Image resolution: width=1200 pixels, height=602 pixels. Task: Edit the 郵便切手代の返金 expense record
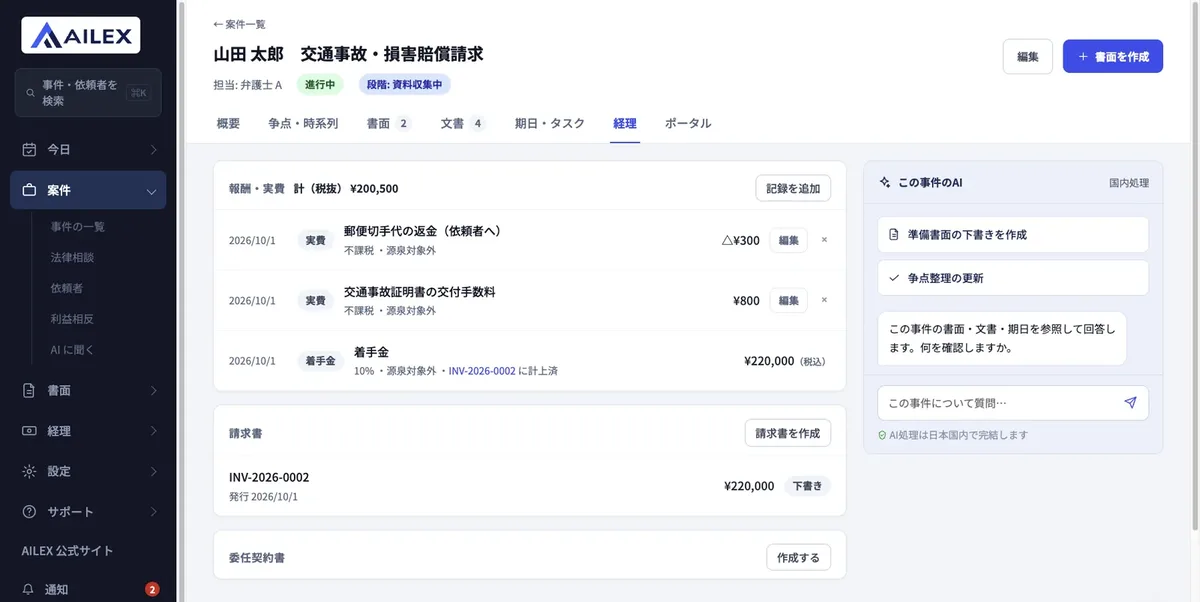pyautogui.click(x=788, y=240)
